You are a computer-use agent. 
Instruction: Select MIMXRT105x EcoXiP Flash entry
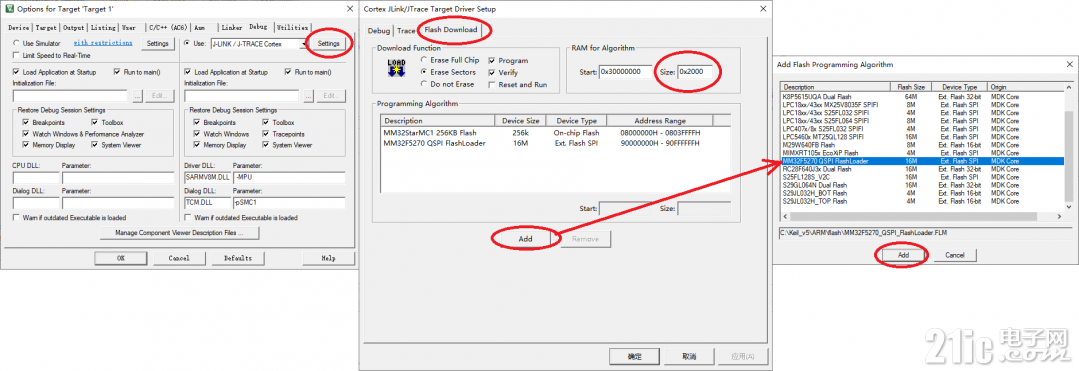tap(922, 153)
